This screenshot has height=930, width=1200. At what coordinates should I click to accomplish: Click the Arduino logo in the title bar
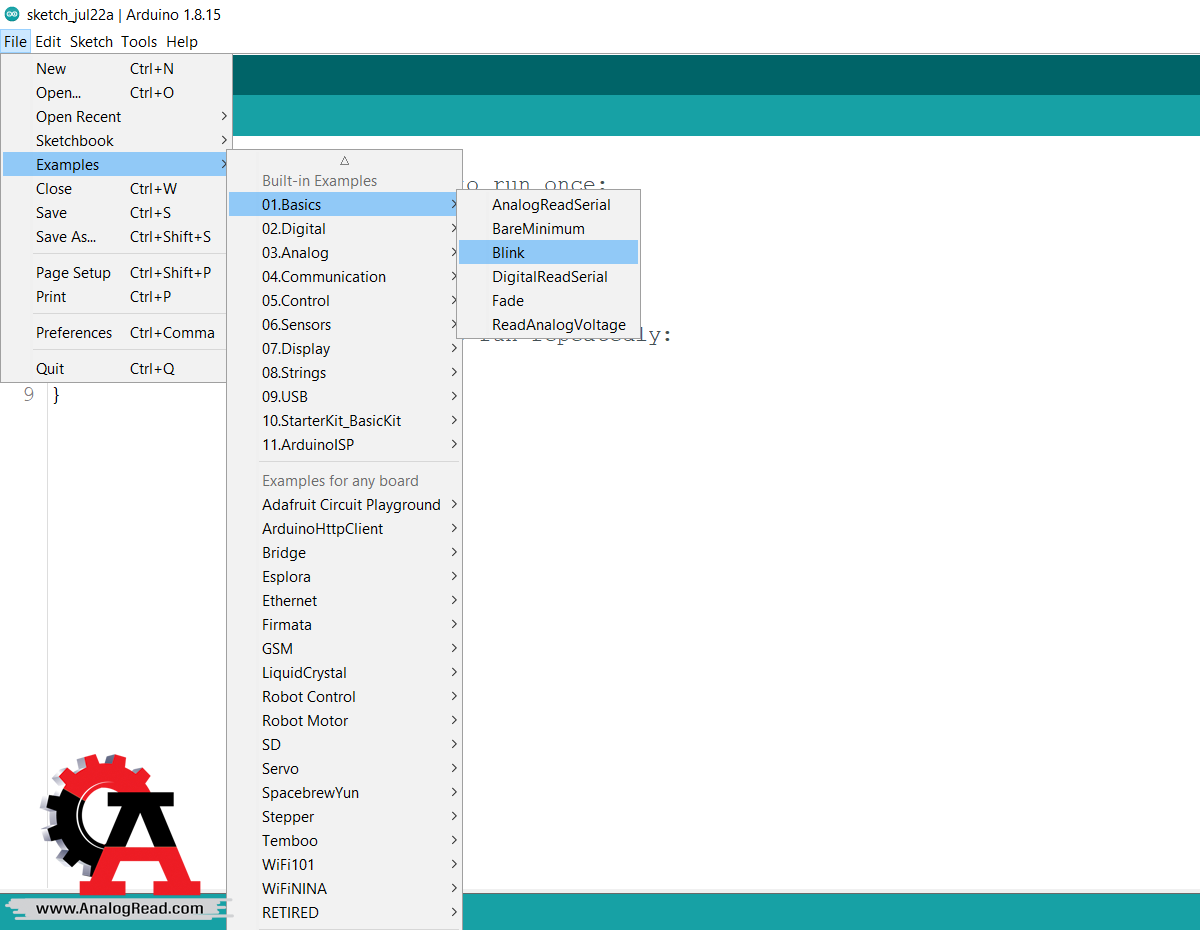tap(12, 15)
